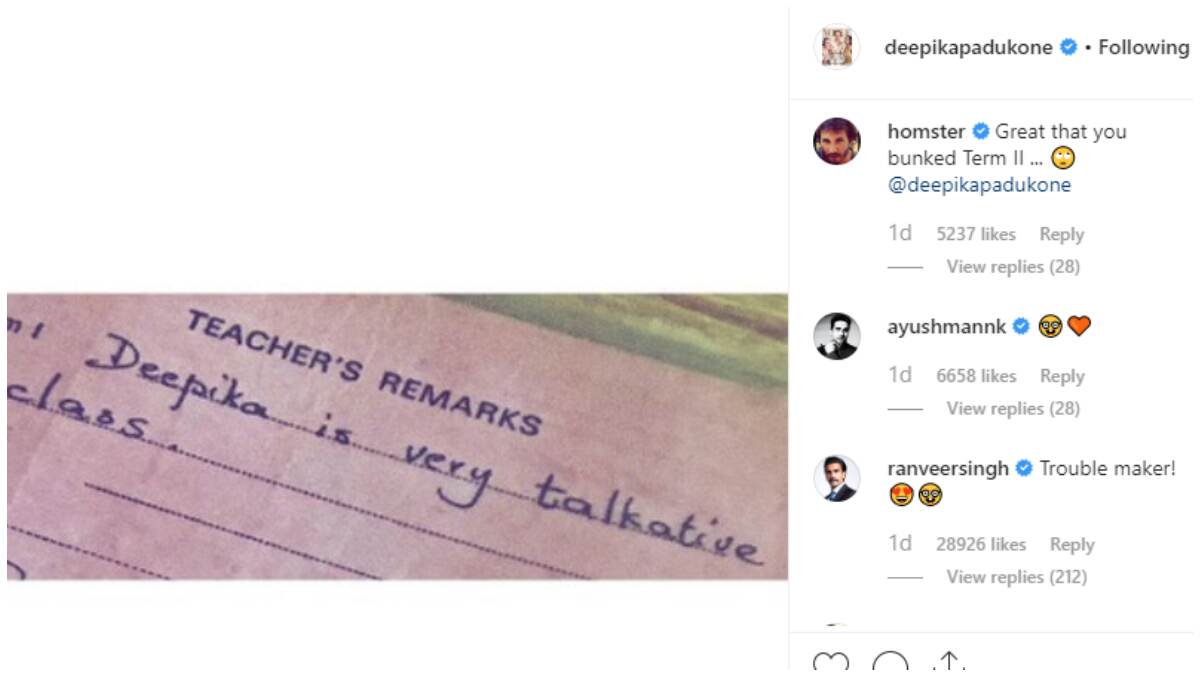Open deepikapadukone username in header

(x=968, y=47)
